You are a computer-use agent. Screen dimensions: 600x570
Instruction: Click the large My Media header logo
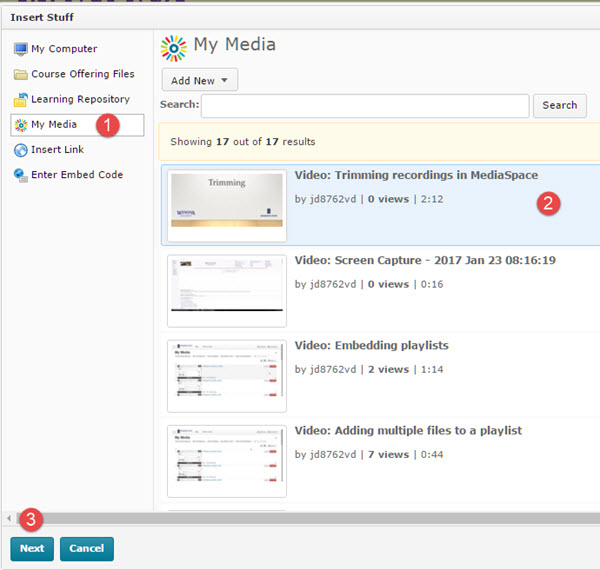coord(174,46)
